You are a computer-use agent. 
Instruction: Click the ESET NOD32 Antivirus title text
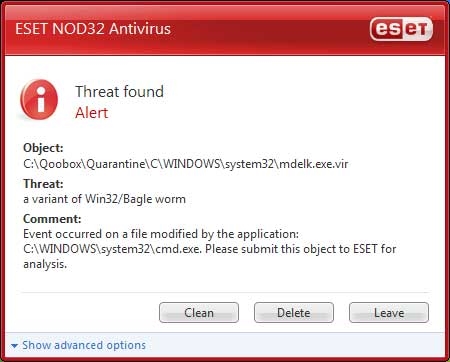(93, 29)
